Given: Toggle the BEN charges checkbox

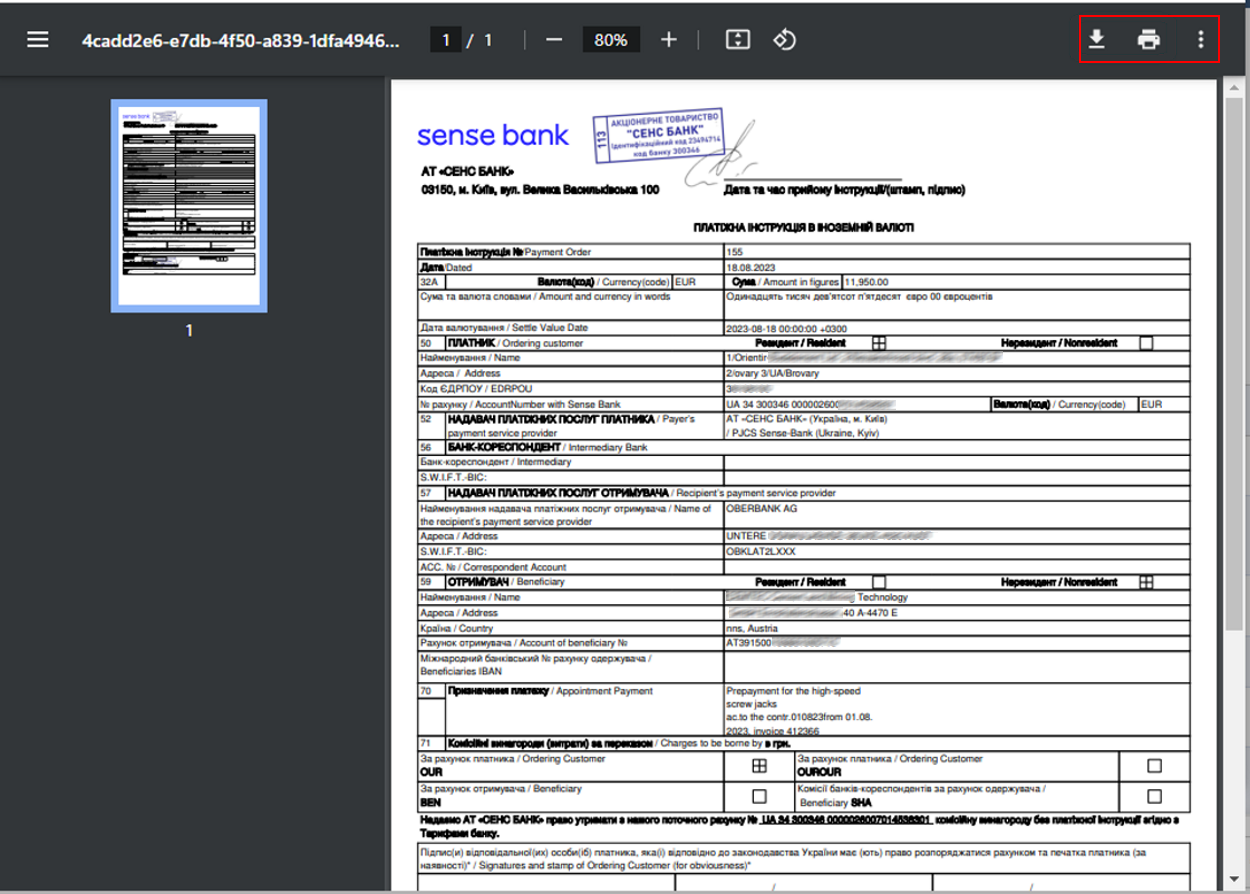Looking at the screenshot, I should click(x=759, y=796).
